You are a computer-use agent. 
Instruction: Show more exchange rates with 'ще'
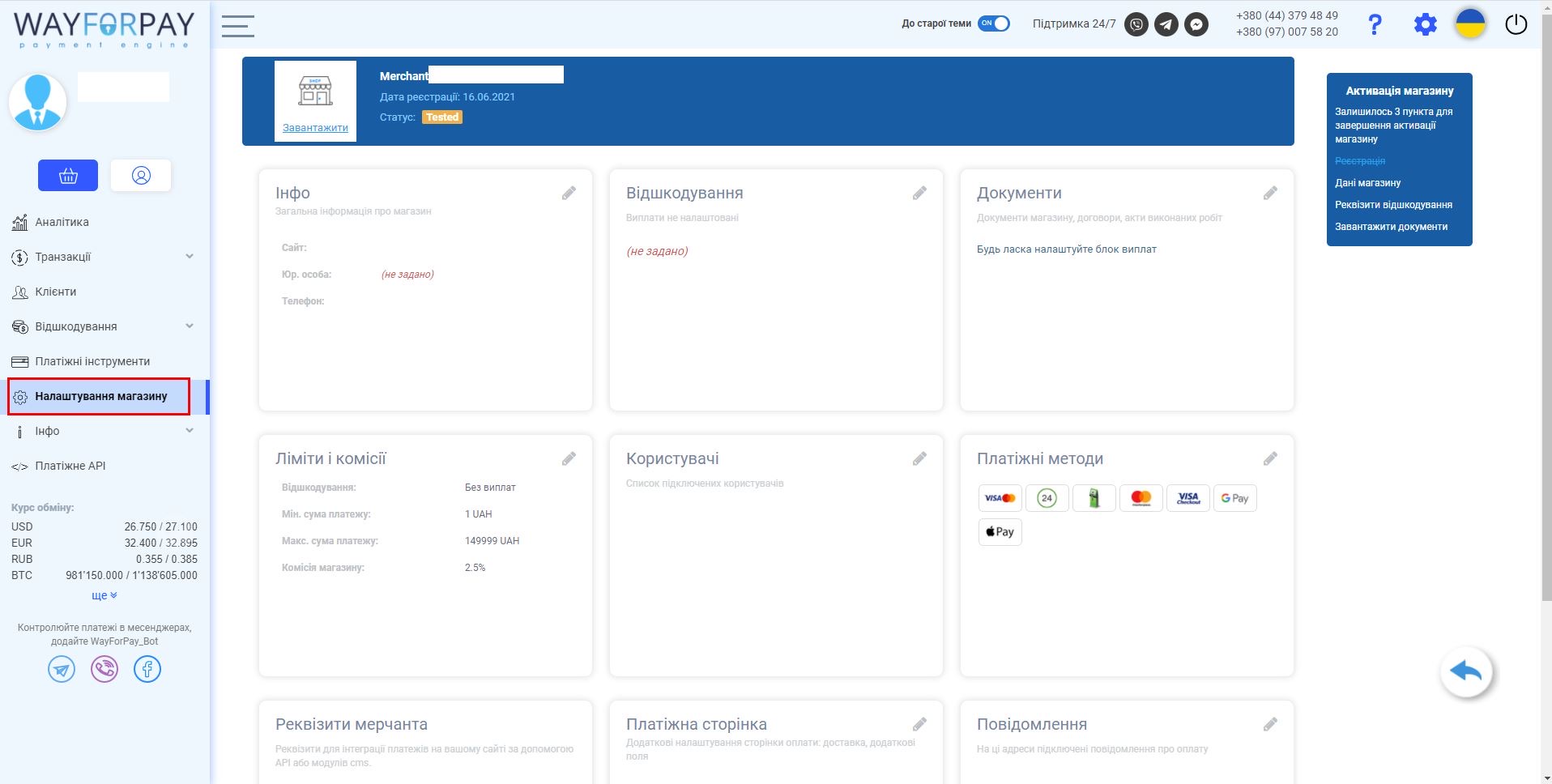coord(104,595)
